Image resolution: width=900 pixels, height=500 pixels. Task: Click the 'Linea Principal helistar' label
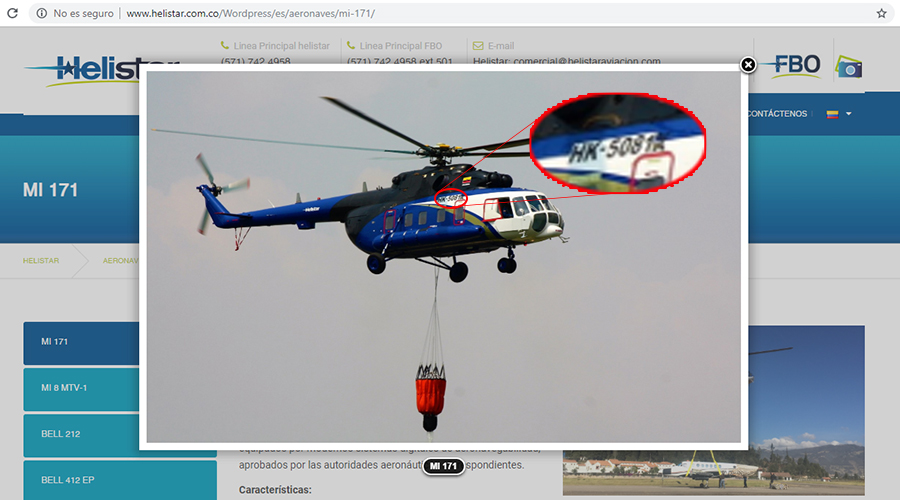pos(281,46)
